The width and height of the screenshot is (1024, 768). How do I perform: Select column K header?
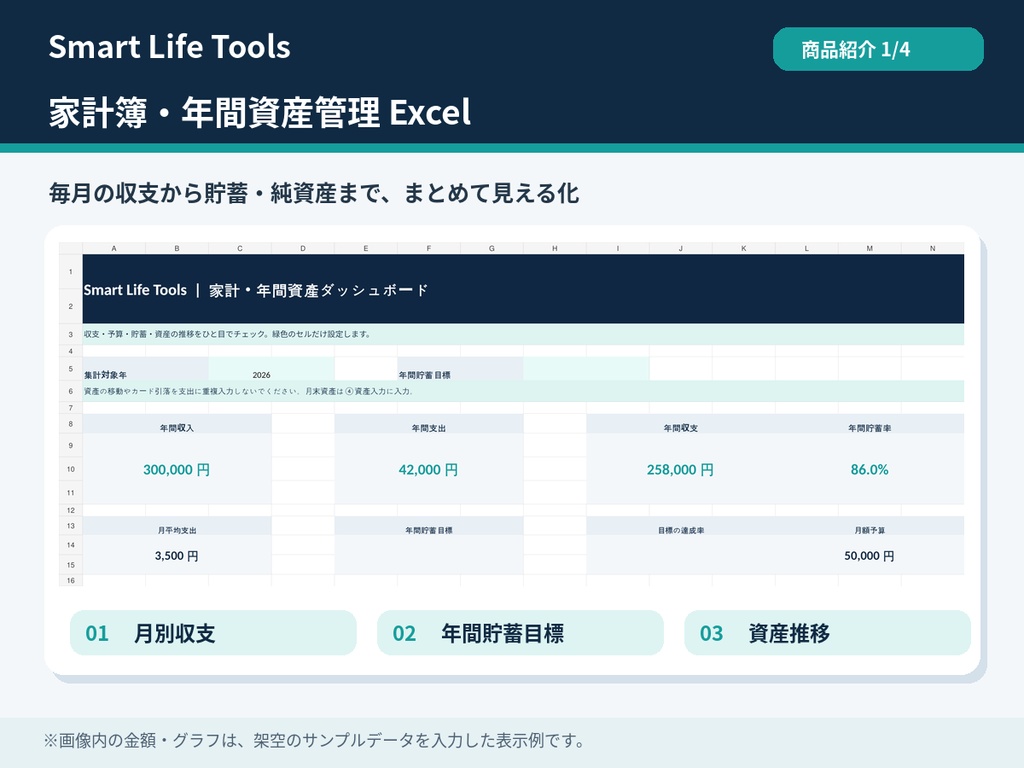point(743,248)
